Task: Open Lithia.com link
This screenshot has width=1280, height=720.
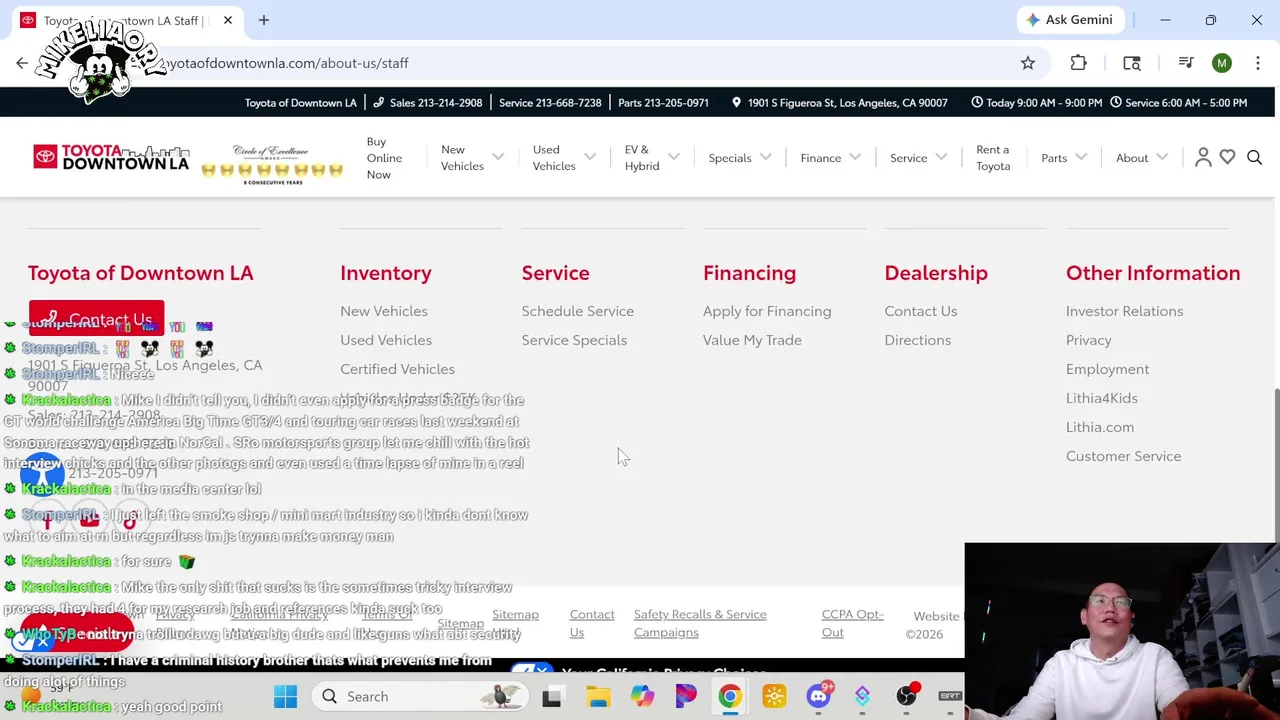Action: coord(1099,427)
